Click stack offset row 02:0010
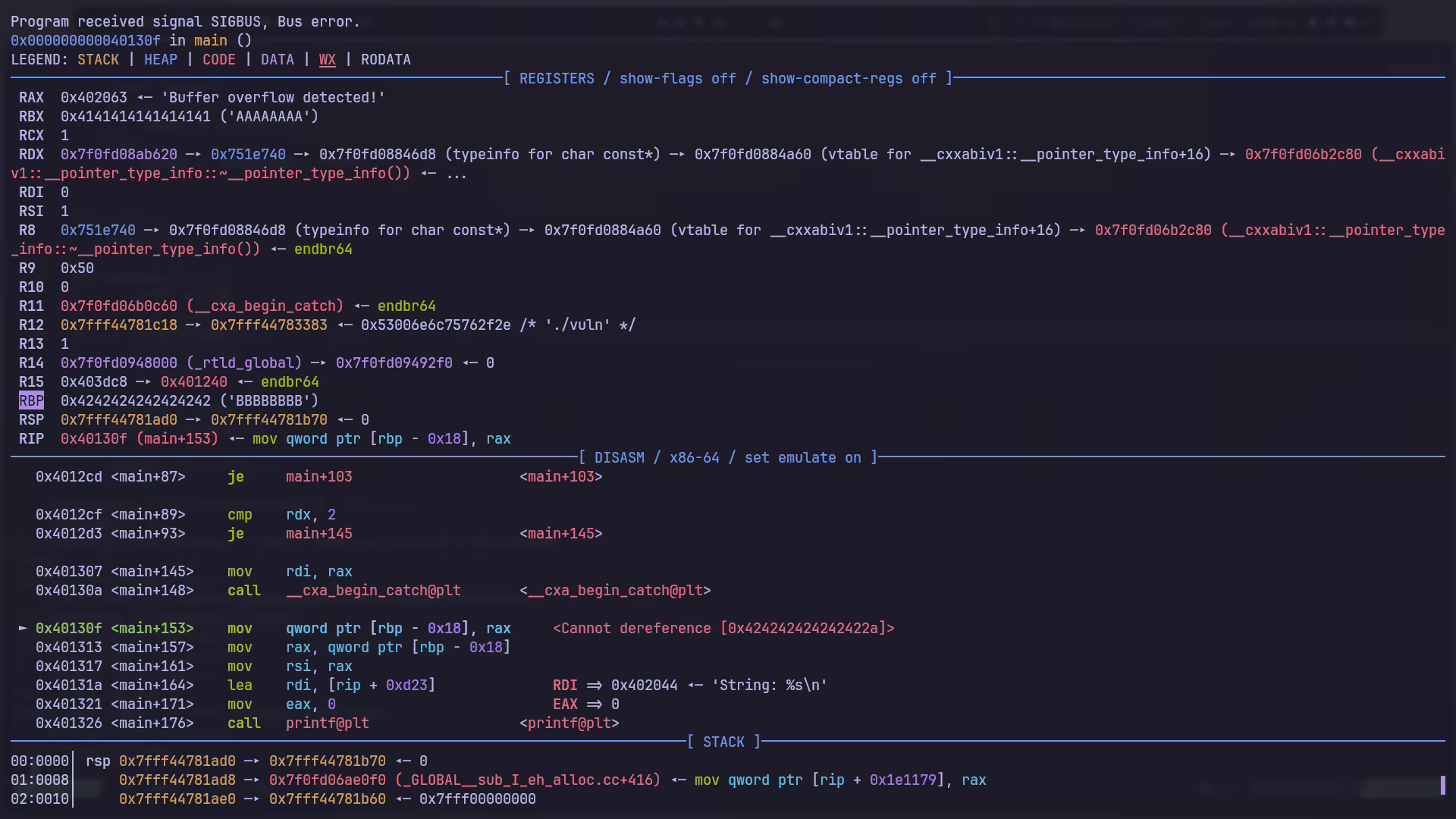This screenshot has width=1456, height=819. point(39,799)
